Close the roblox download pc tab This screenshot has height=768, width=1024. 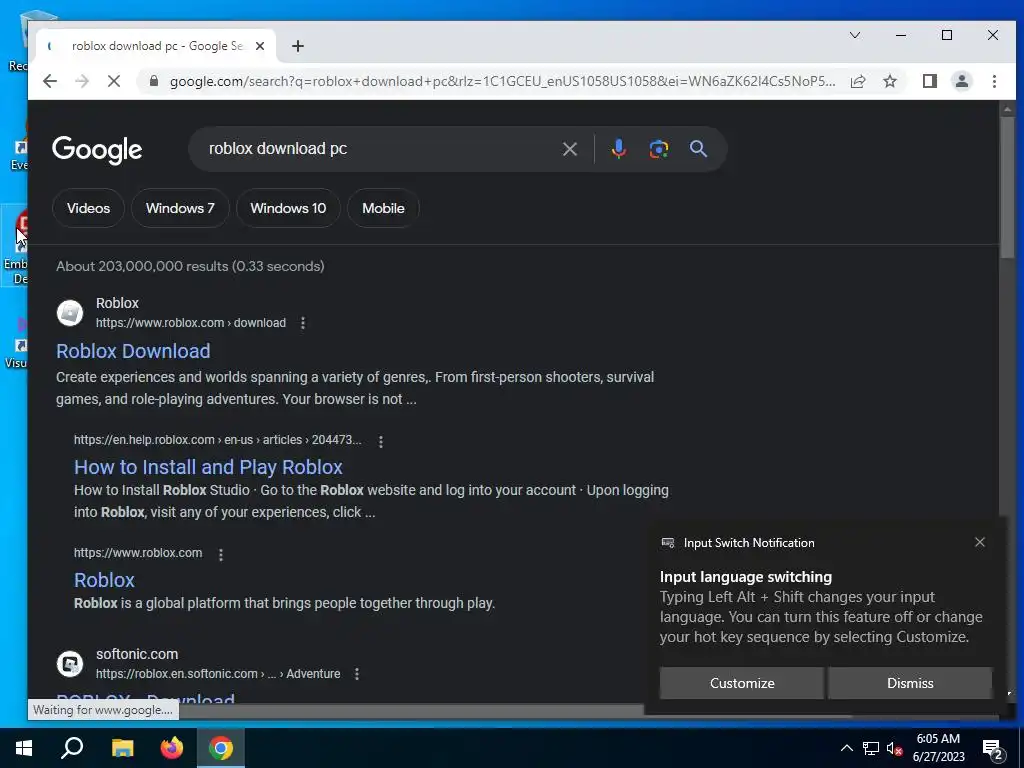[x=260, y=46]
